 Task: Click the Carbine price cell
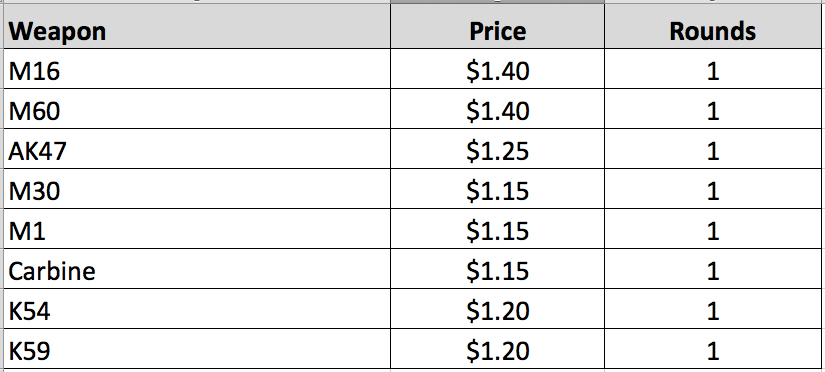point(497,269)
